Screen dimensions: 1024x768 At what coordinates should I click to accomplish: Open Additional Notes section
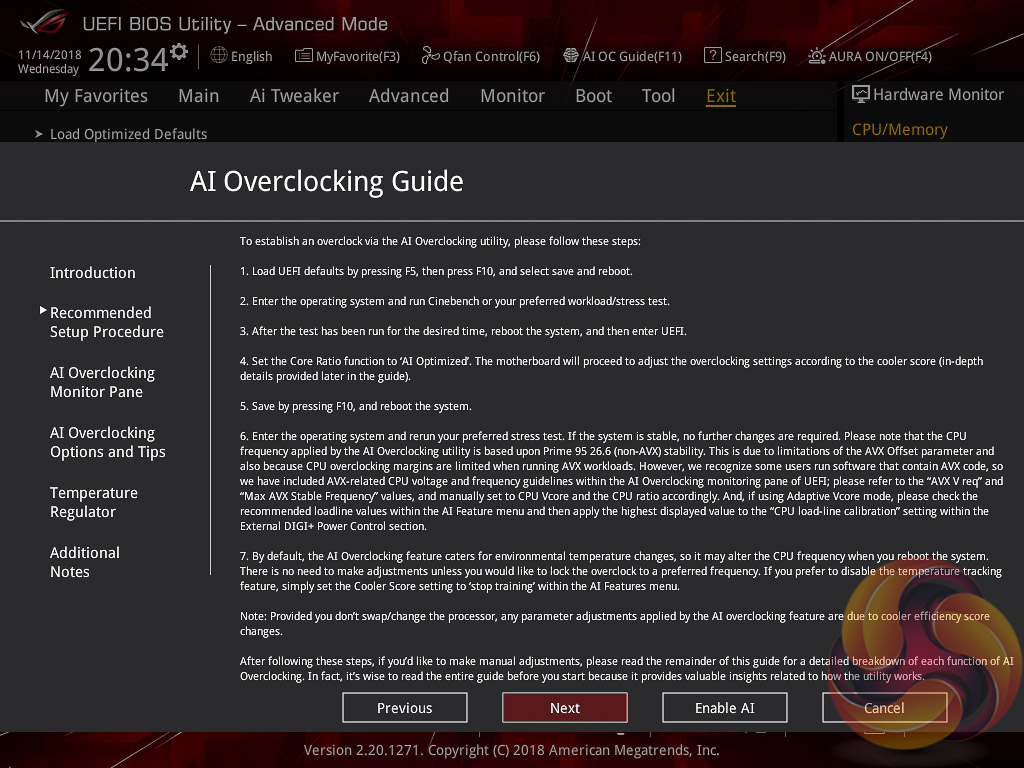click(x=85, y=562)
